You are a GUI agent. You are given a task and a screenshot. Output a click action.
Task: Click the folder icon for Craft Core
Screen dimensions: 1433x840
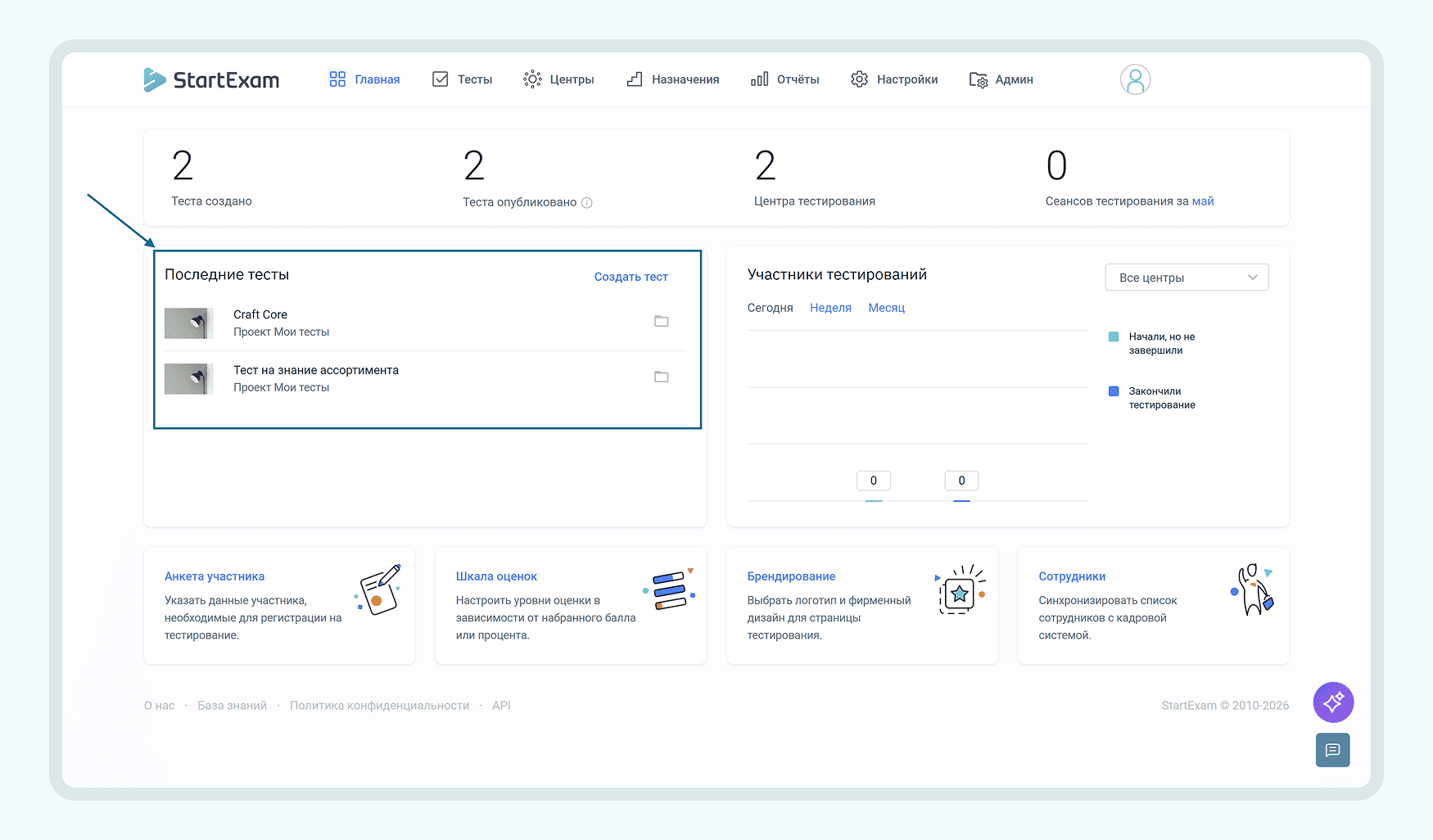662,321
